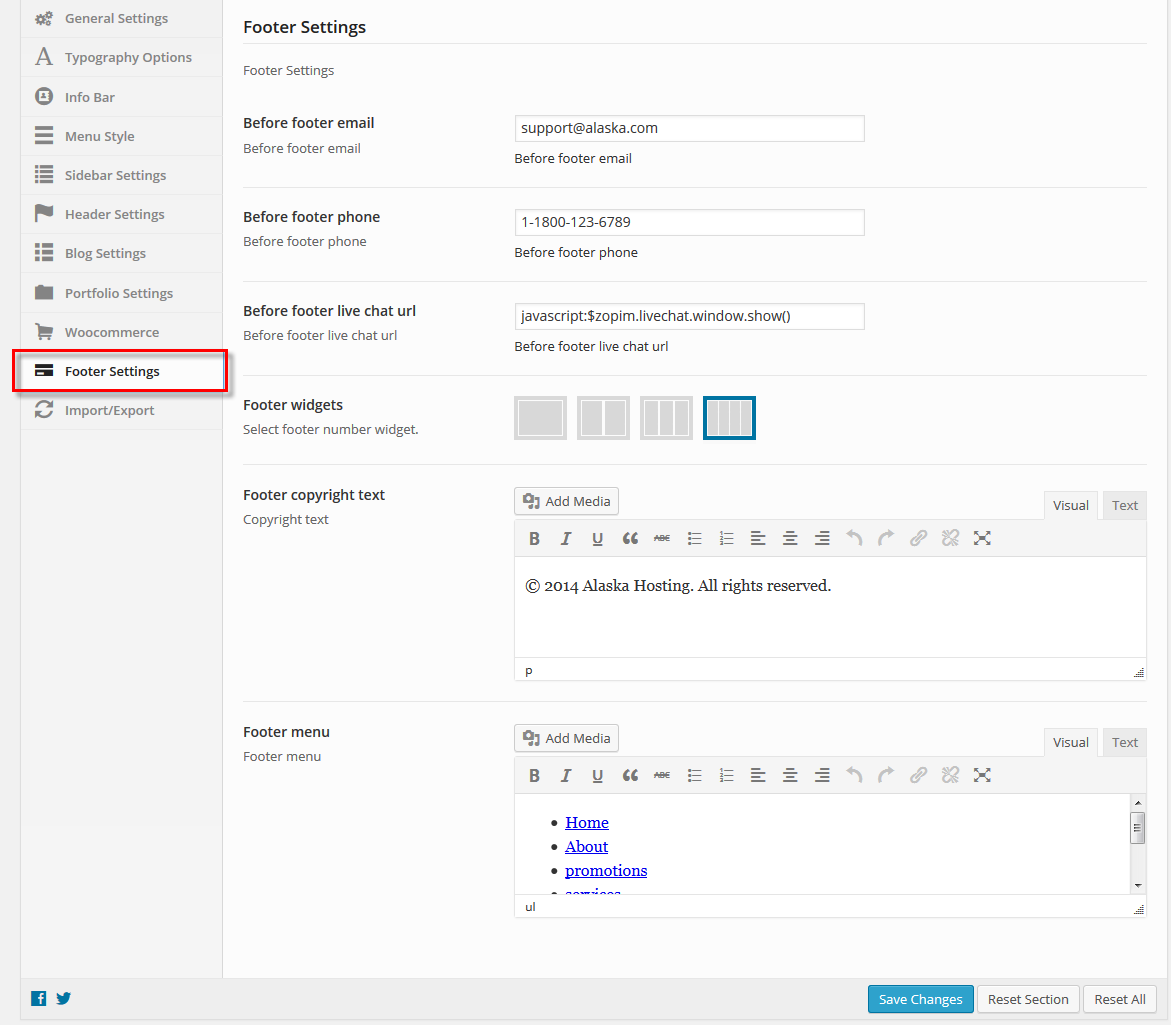
Task: Add Media to Footer menu
Action: pyautogui.click(x=566, y=738)
